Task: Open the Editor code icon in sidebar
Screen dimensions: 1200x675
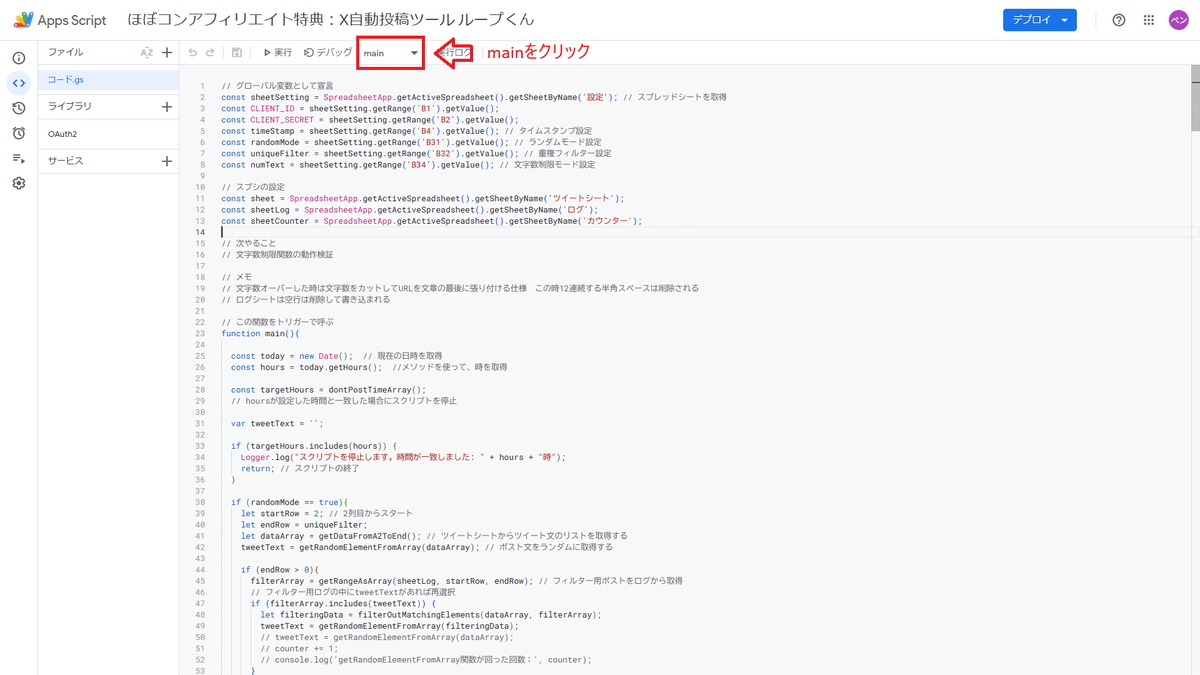Action: point(18,83)
